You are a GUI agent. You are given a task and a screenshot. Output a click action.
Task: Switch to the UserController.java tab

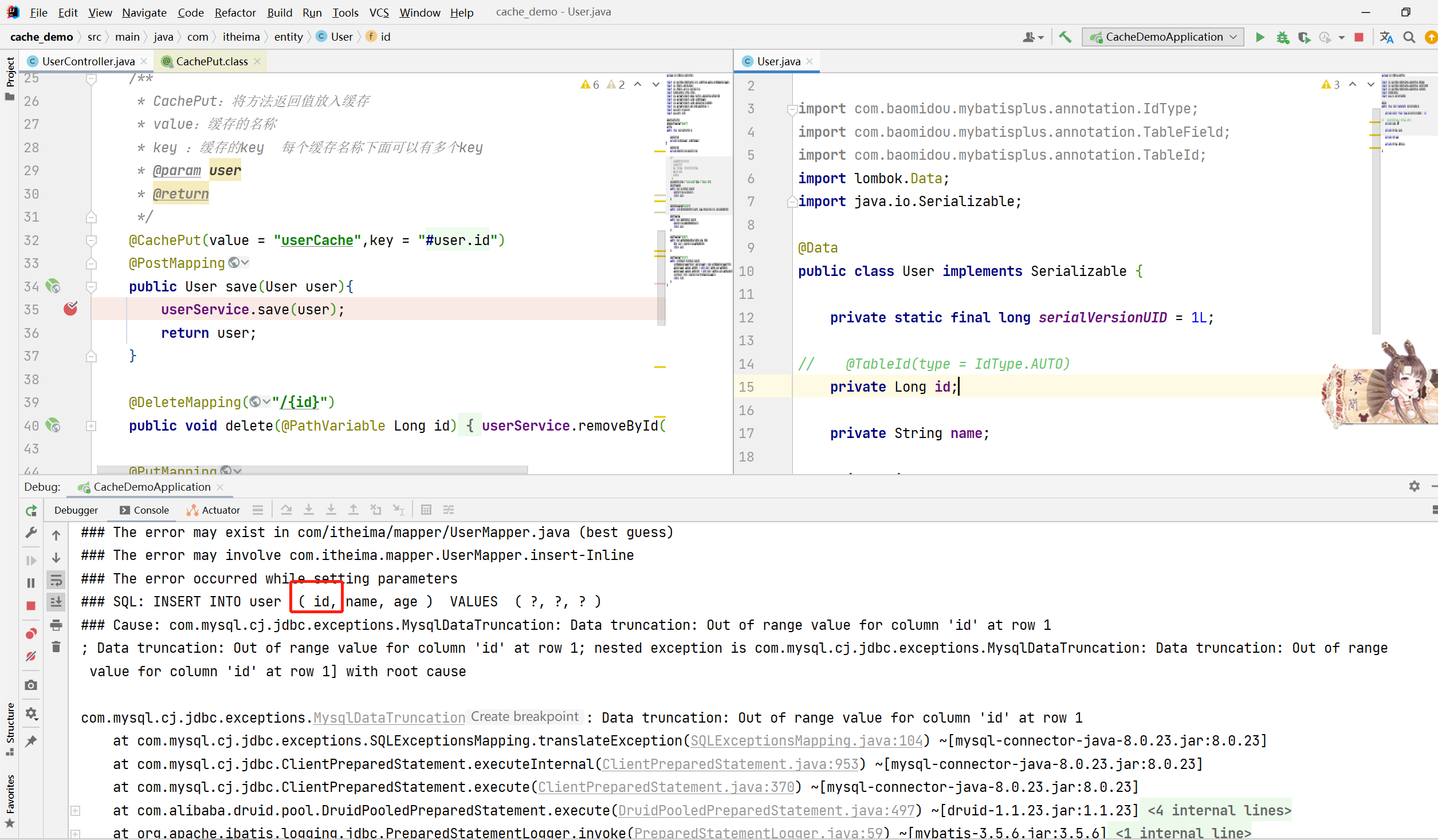(88, 61)
